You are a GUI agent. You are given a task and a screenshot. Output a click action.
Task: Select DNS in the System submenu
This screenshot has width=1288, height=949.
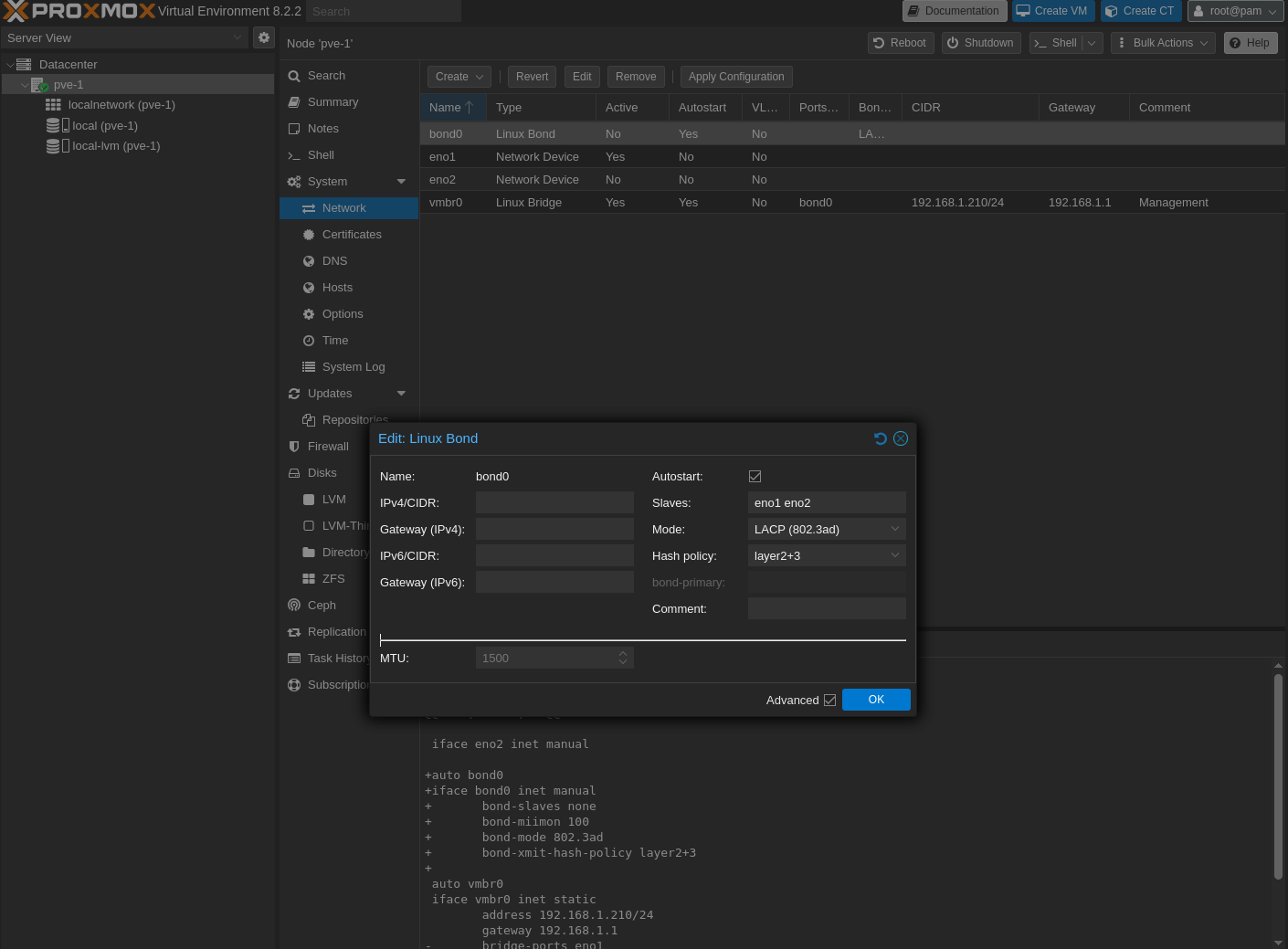click(334, 261)
